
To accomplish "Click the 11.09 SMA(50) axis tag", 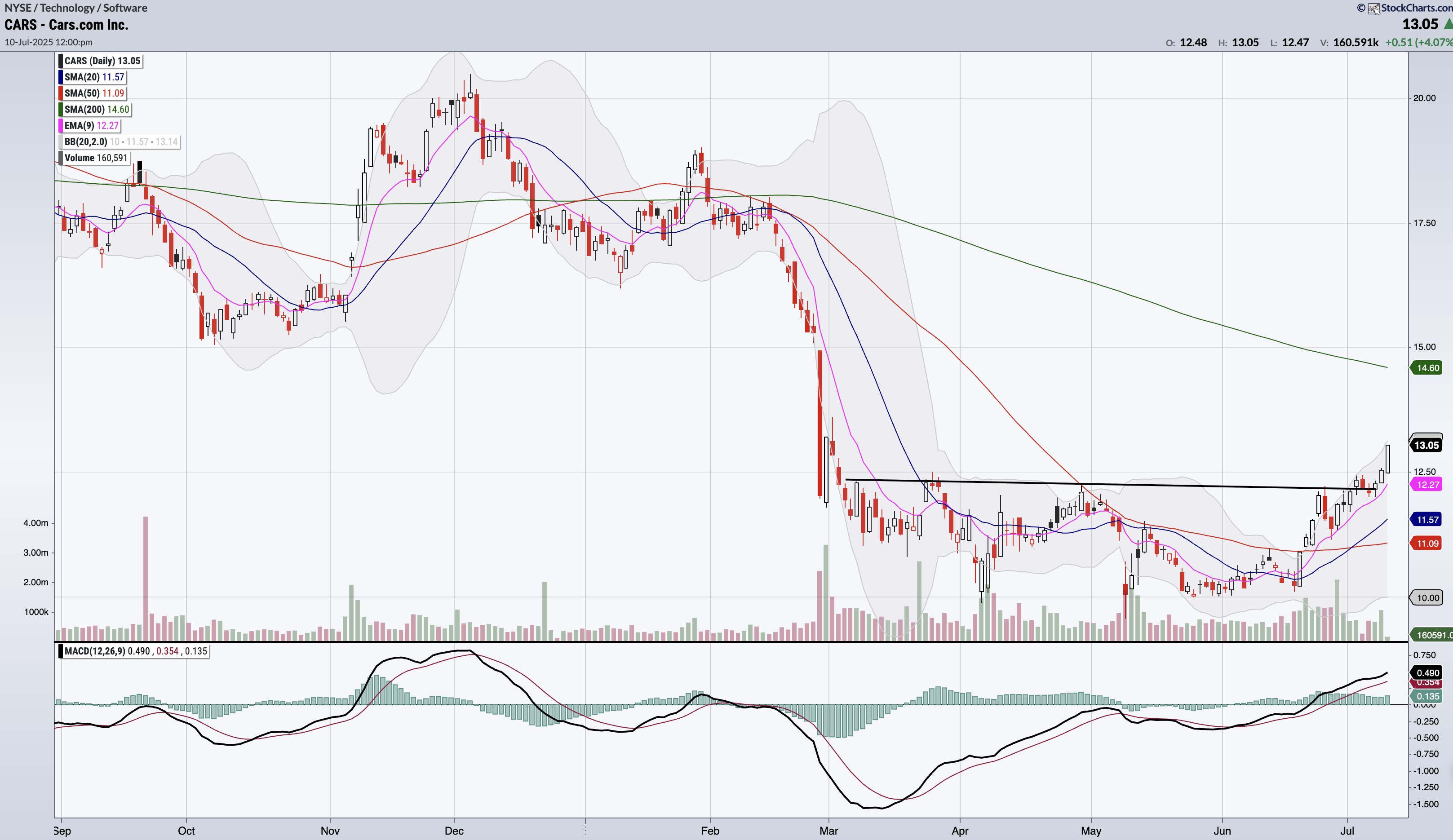I will pyautogui.click(x=1426, y=544).
